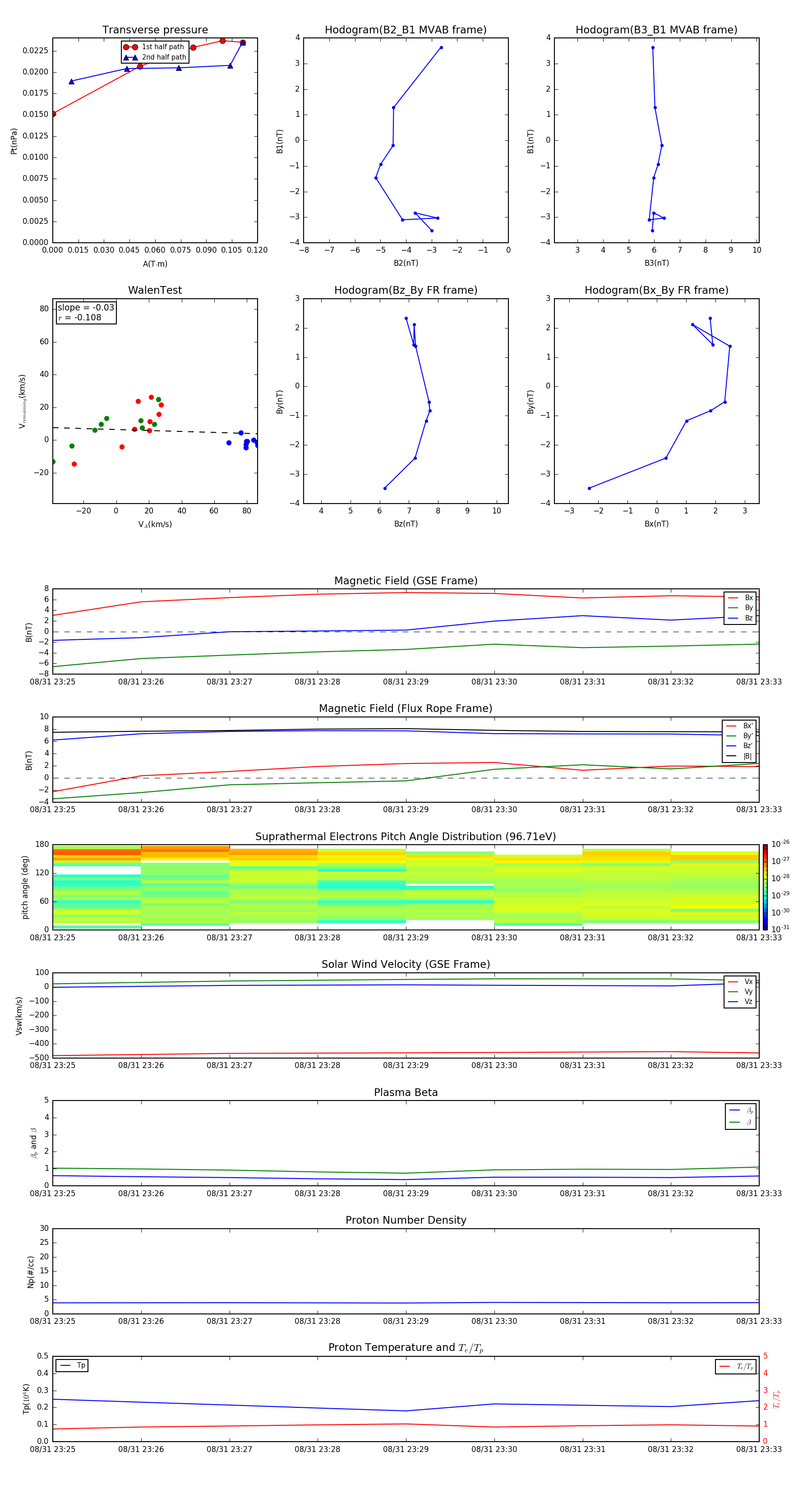This screenshot has width=812, height=1489.
Task: Click the "Transverse pressure" plot title
Action: pos(155,30)
